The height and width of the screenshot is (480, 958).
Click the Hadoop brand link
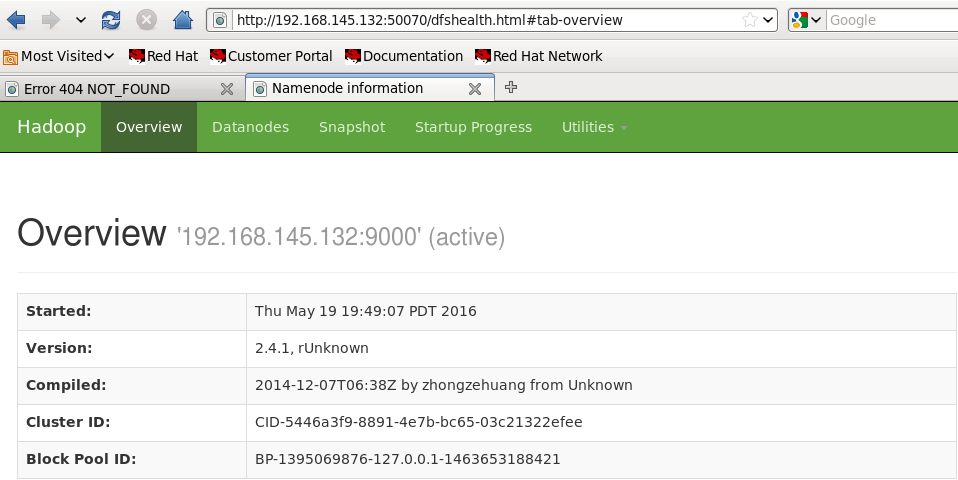(51, 127)
